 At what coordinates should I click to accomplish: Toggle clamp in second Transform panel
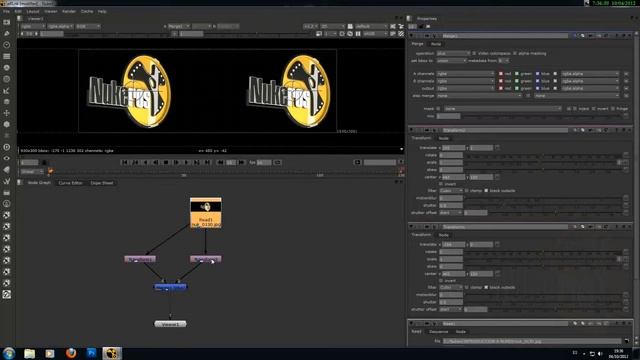467,288
